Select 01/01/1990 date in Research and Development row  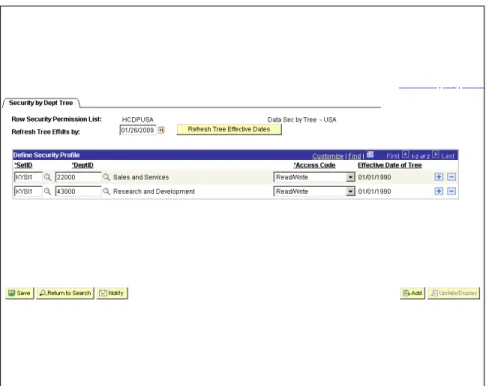click(x=375, y=192)
